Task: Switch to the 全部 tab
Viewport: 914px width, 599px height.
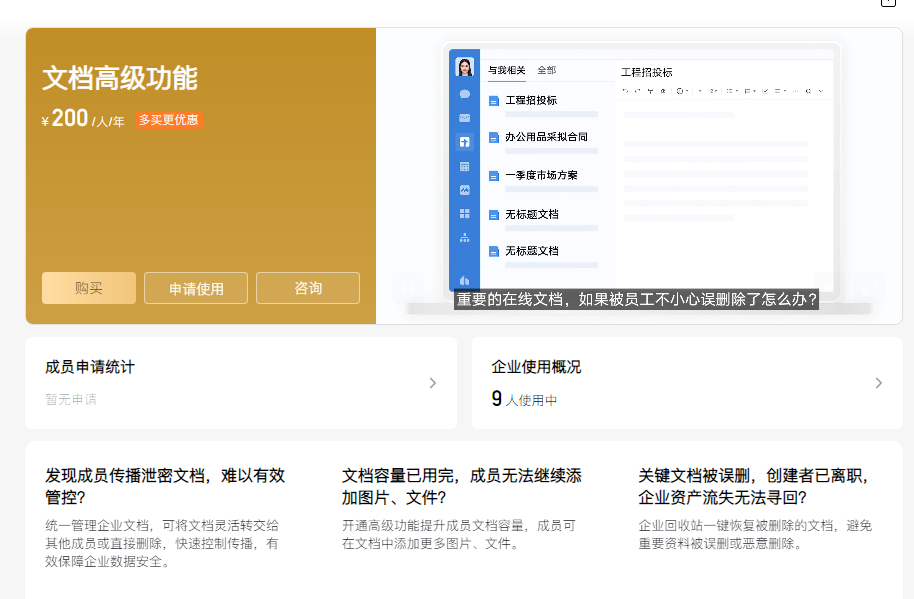Action: 546,71
